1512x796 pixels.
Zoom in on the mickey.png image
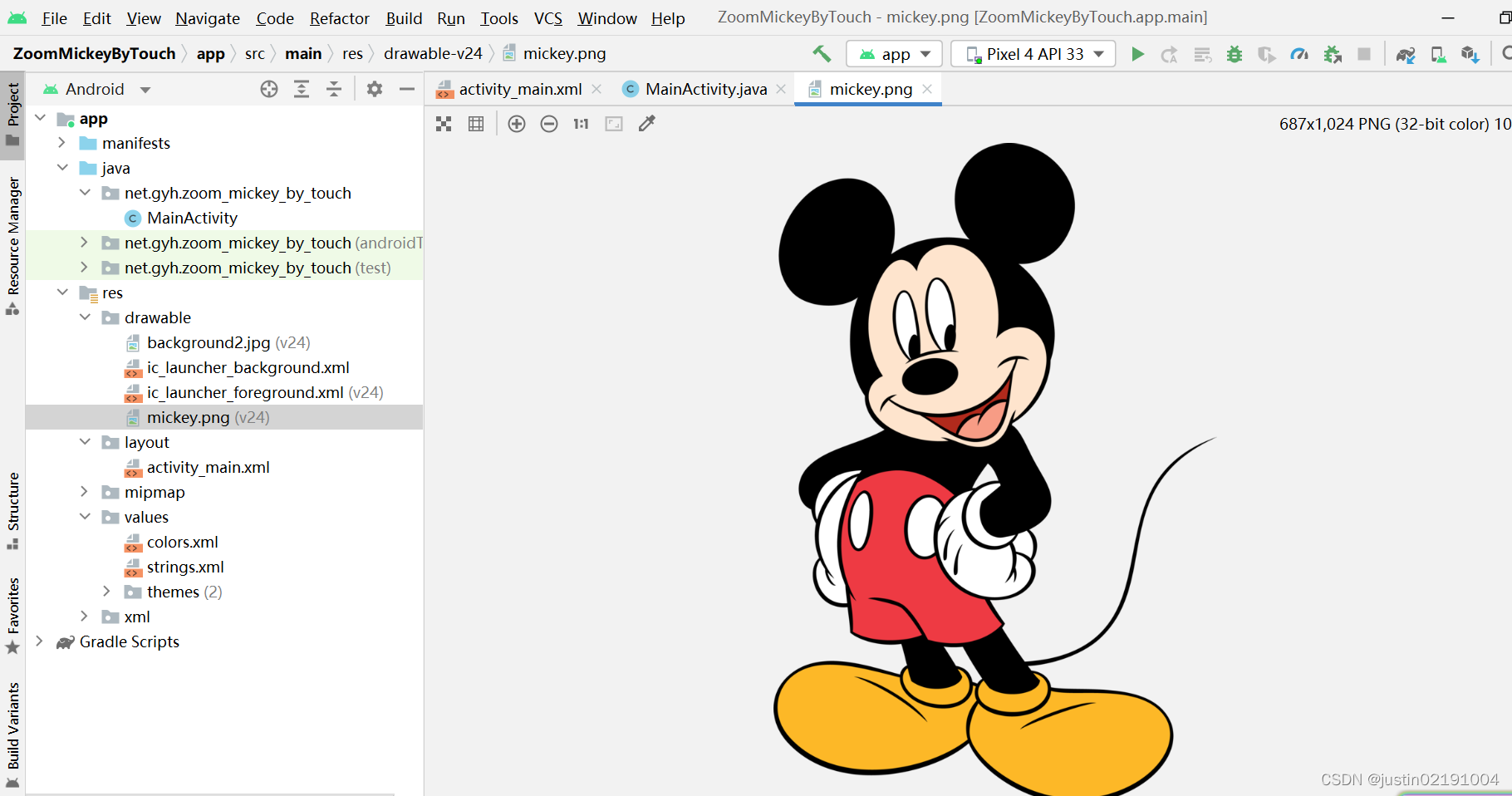tap(517, 124)
